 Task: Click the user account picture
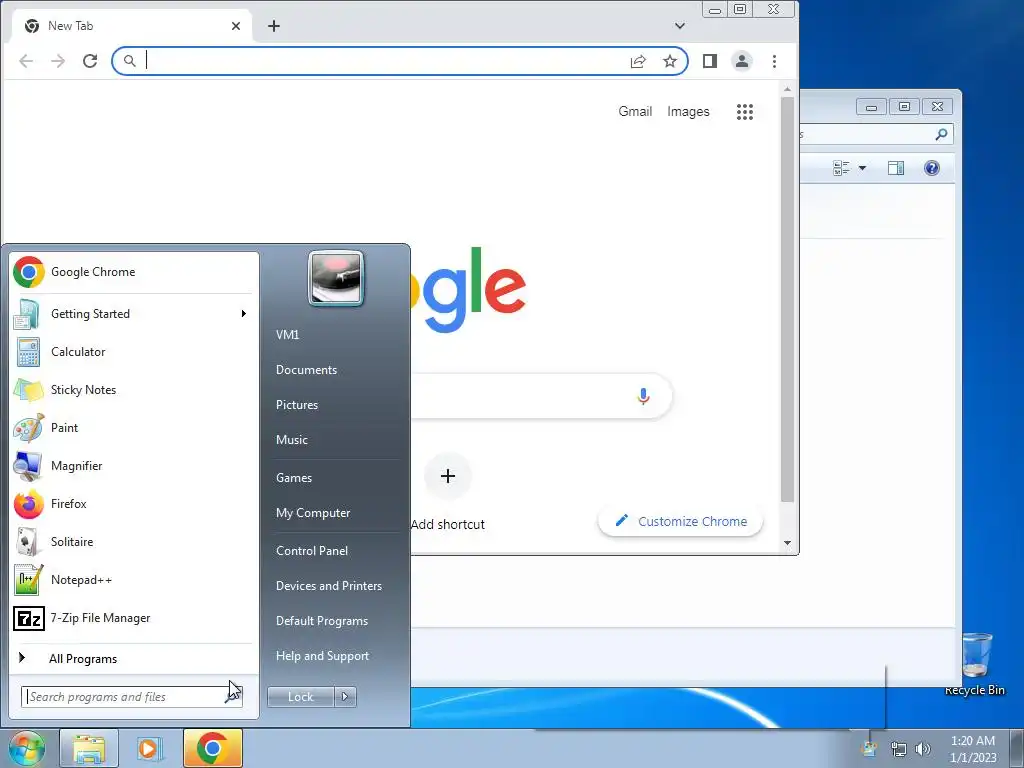click(336, 278)
